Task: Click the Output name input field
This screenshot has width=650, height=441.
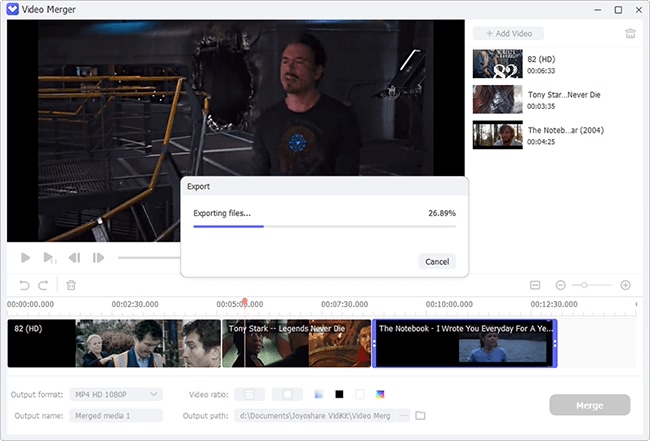Action: pyautogui.click(x=116, y=415)
